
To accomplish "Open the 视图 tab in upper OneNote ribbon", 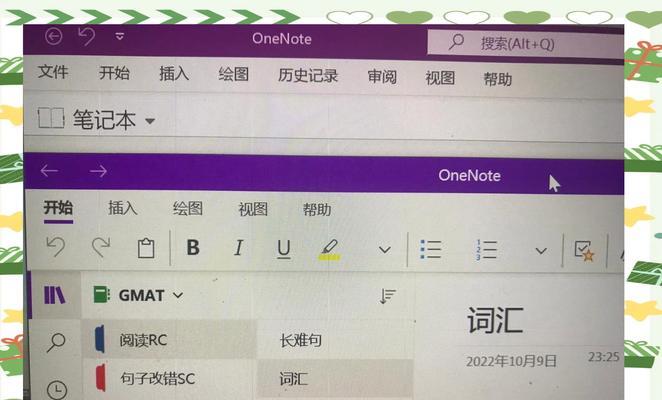I will click(x=440, y=78).
